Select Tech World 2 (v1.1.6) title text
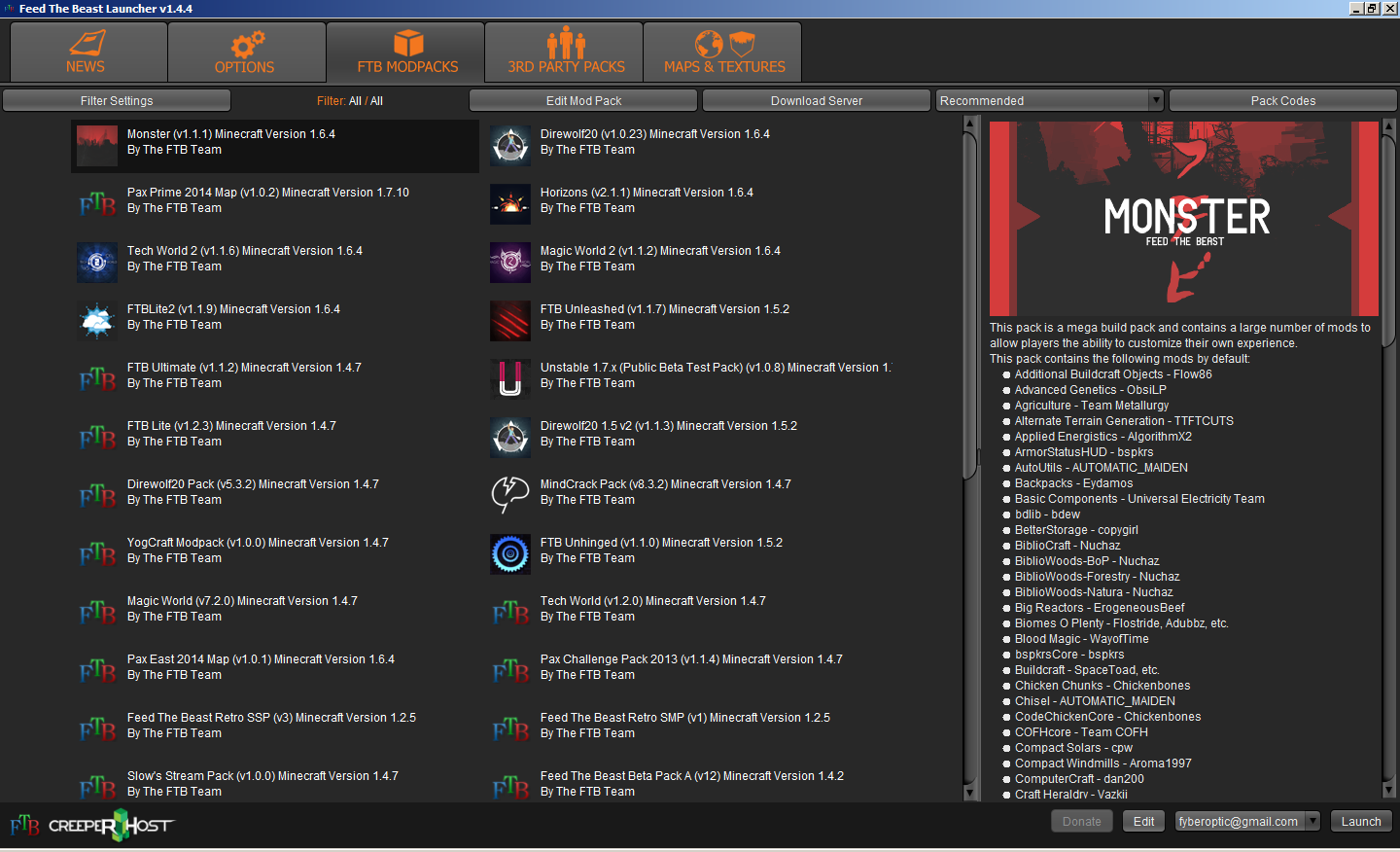 pos(244,251)
